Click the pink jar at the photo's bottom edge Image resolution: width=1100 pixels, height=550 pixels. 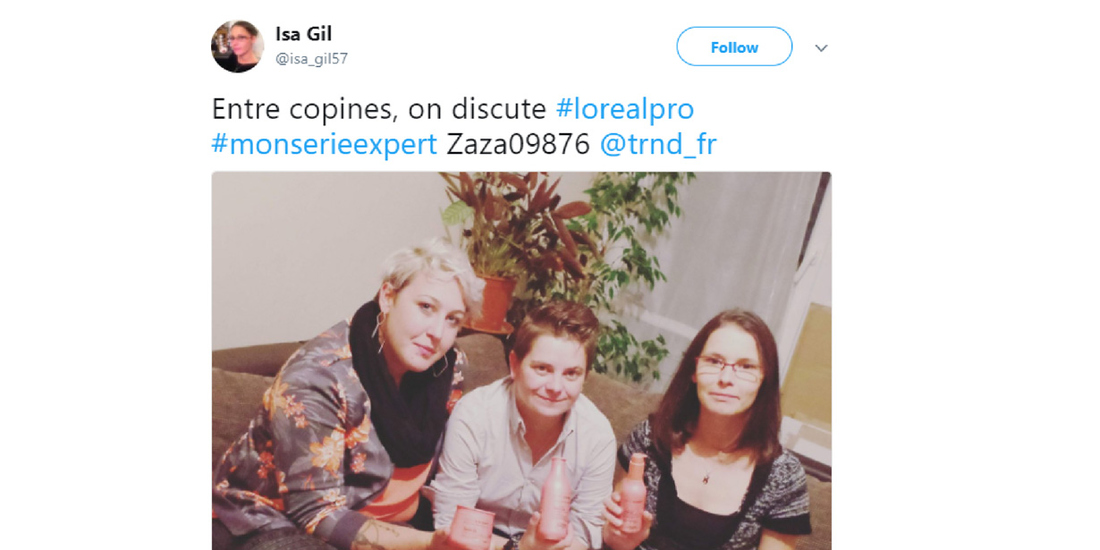click(471, 528)
